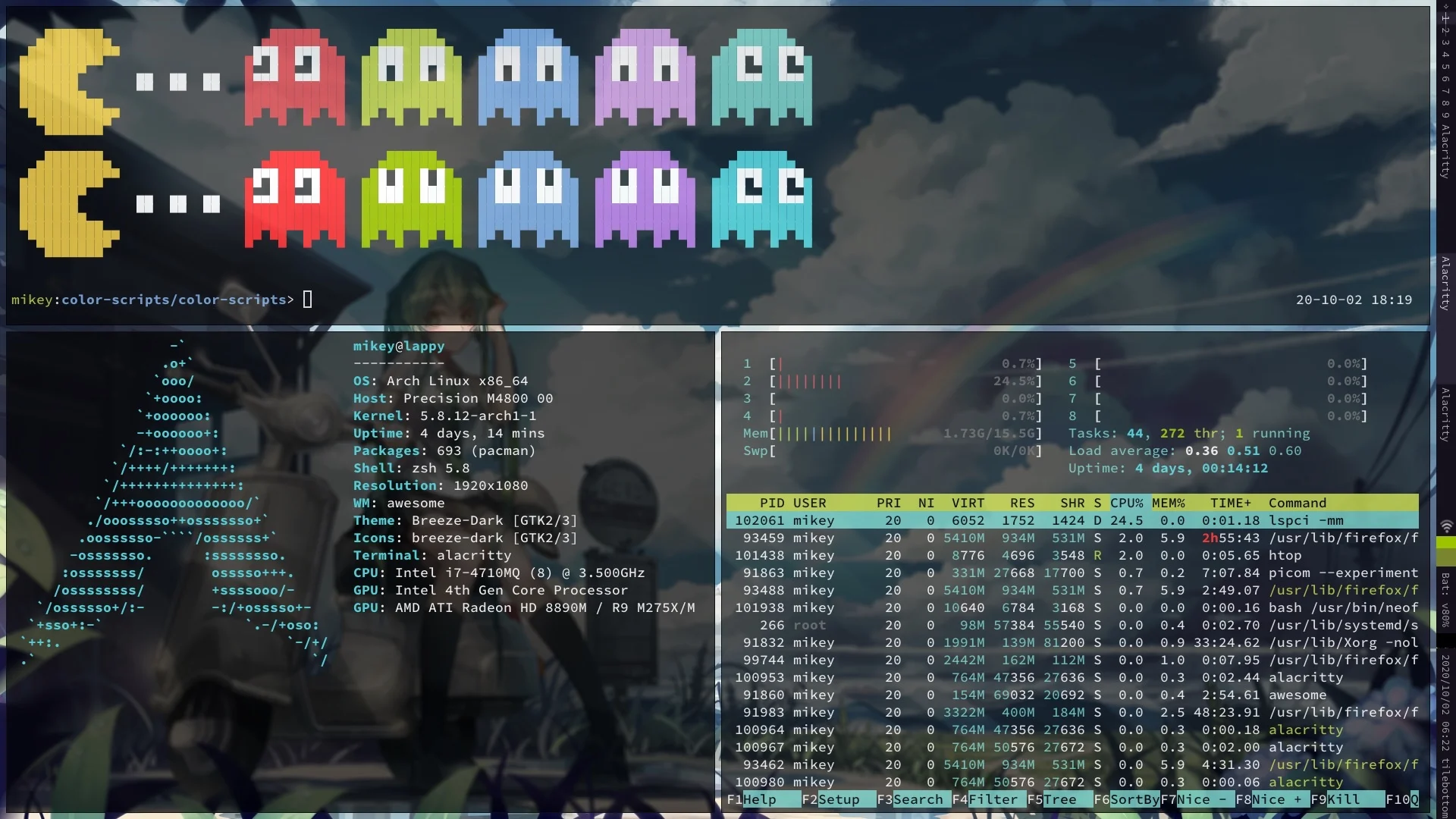Sort htop by VIRT column header
This screenshot has width=1456, height=819.
[x=968, y=503]
